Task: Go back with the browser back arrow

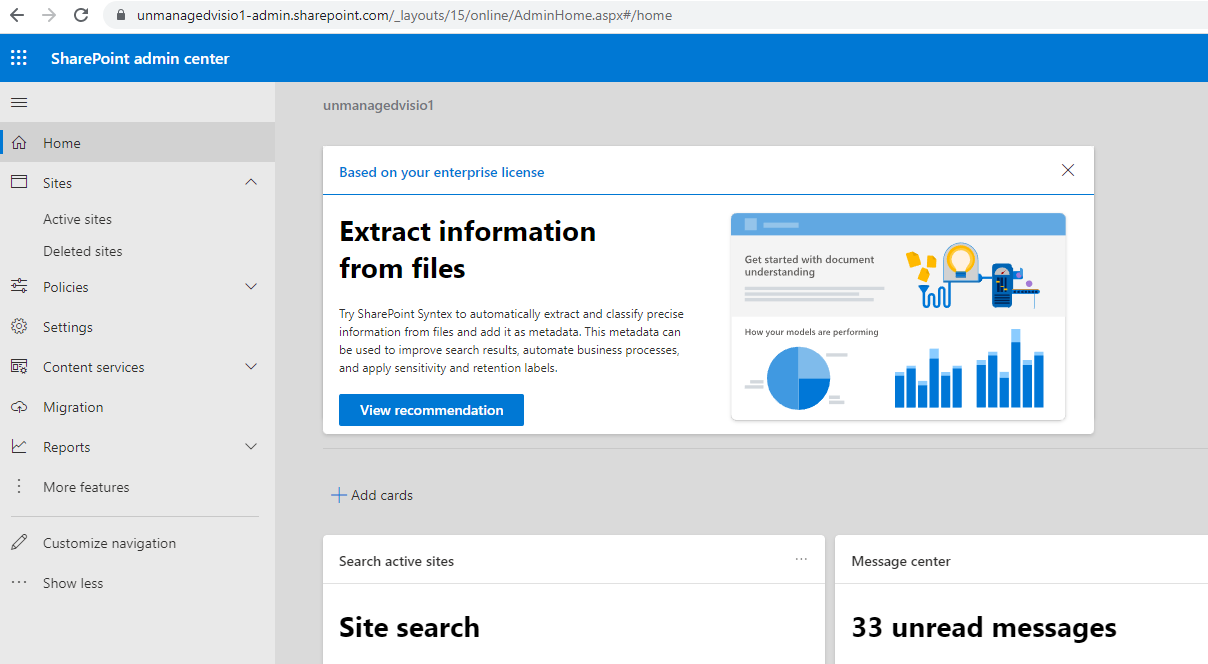Action: tap(16, 15)
